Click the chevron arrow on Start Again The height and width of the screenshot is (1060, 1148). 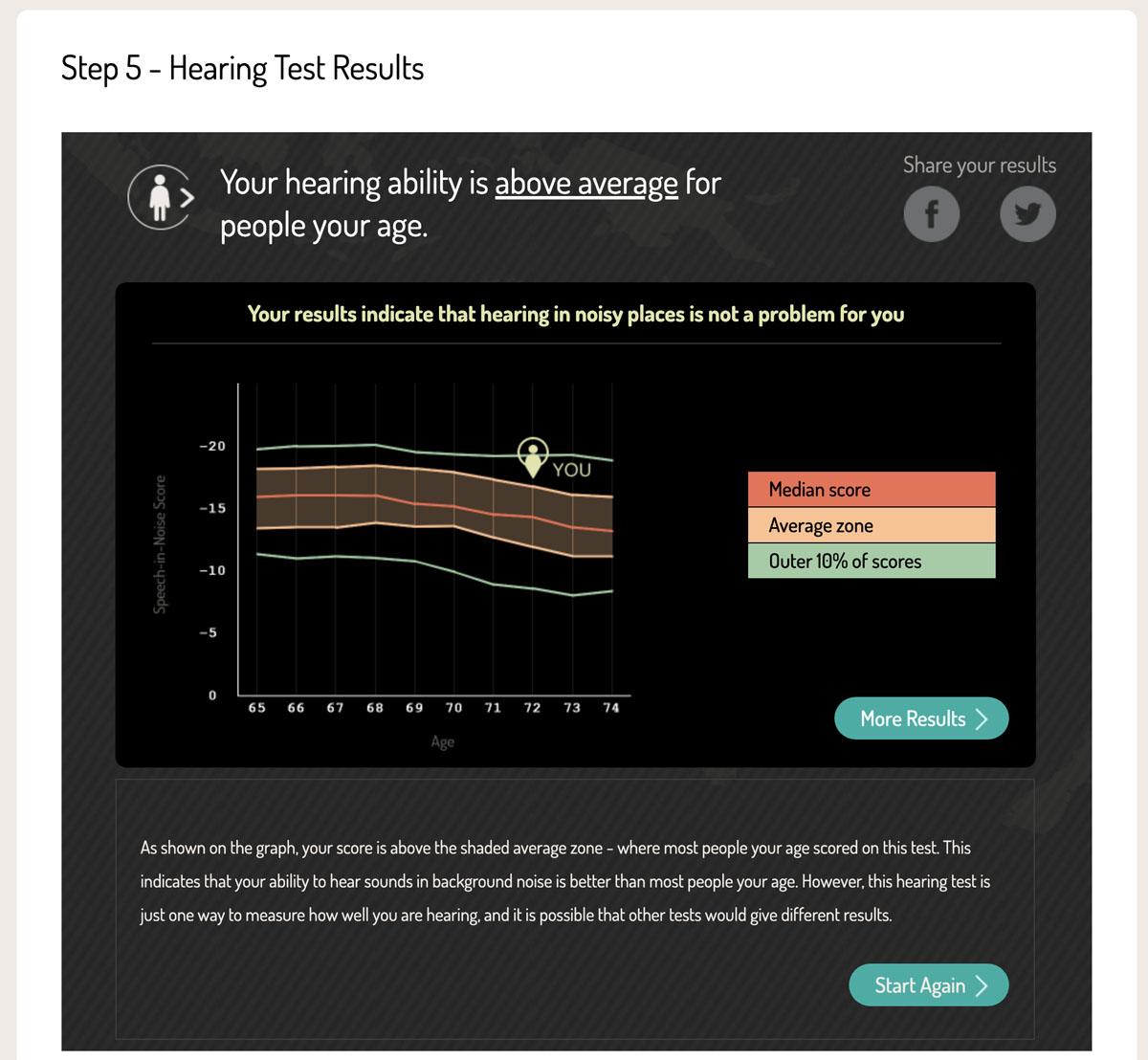coord(982,986)
